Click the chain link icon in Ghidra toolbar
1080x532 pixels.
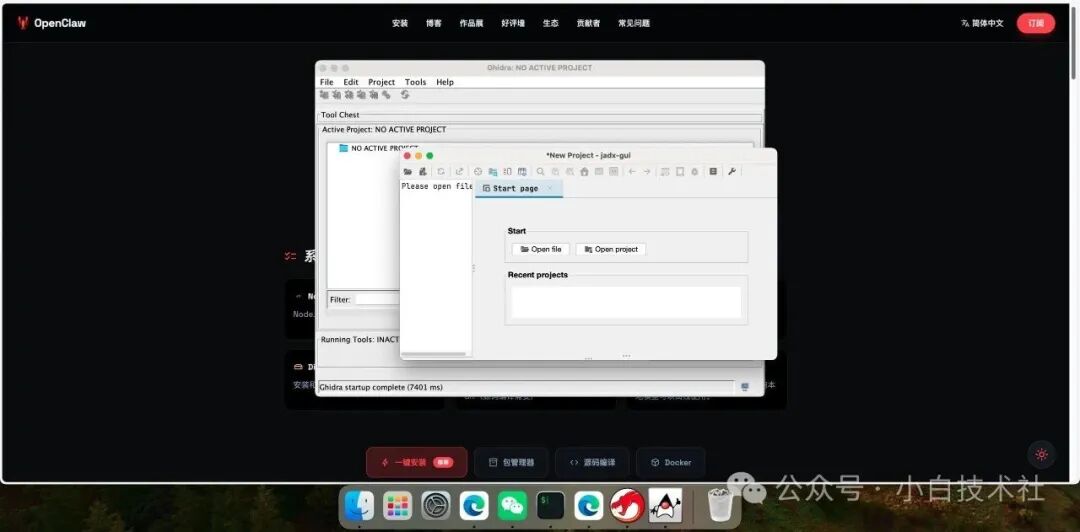click(x=386, y=95)
